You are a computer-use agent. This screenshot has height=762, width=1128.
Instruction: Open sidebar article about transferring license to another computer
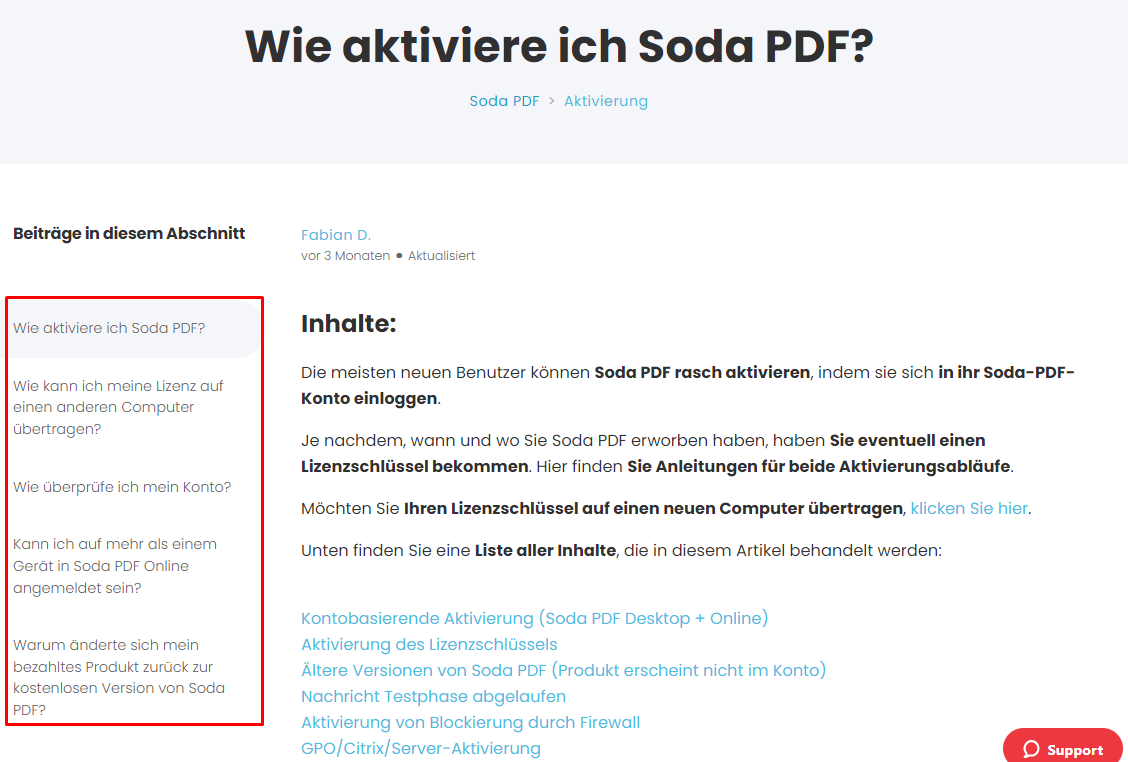[x=118, y=407]
